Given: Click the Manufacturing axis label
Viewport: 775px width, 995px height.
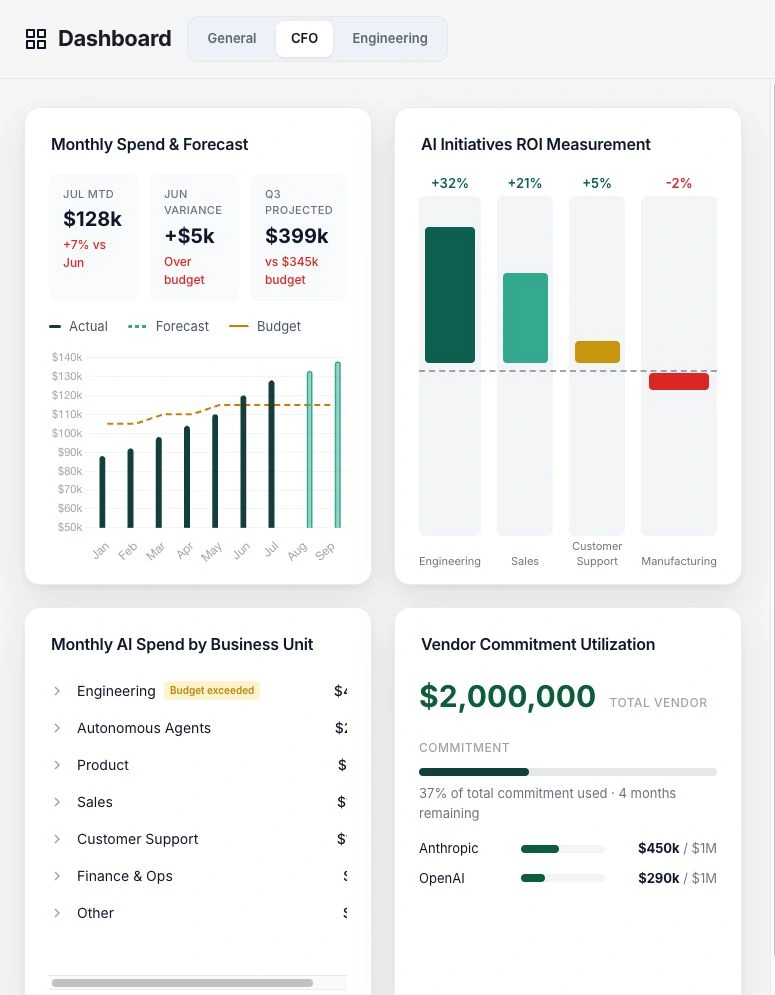Looking at the screenshot, I should coord(679,561).
